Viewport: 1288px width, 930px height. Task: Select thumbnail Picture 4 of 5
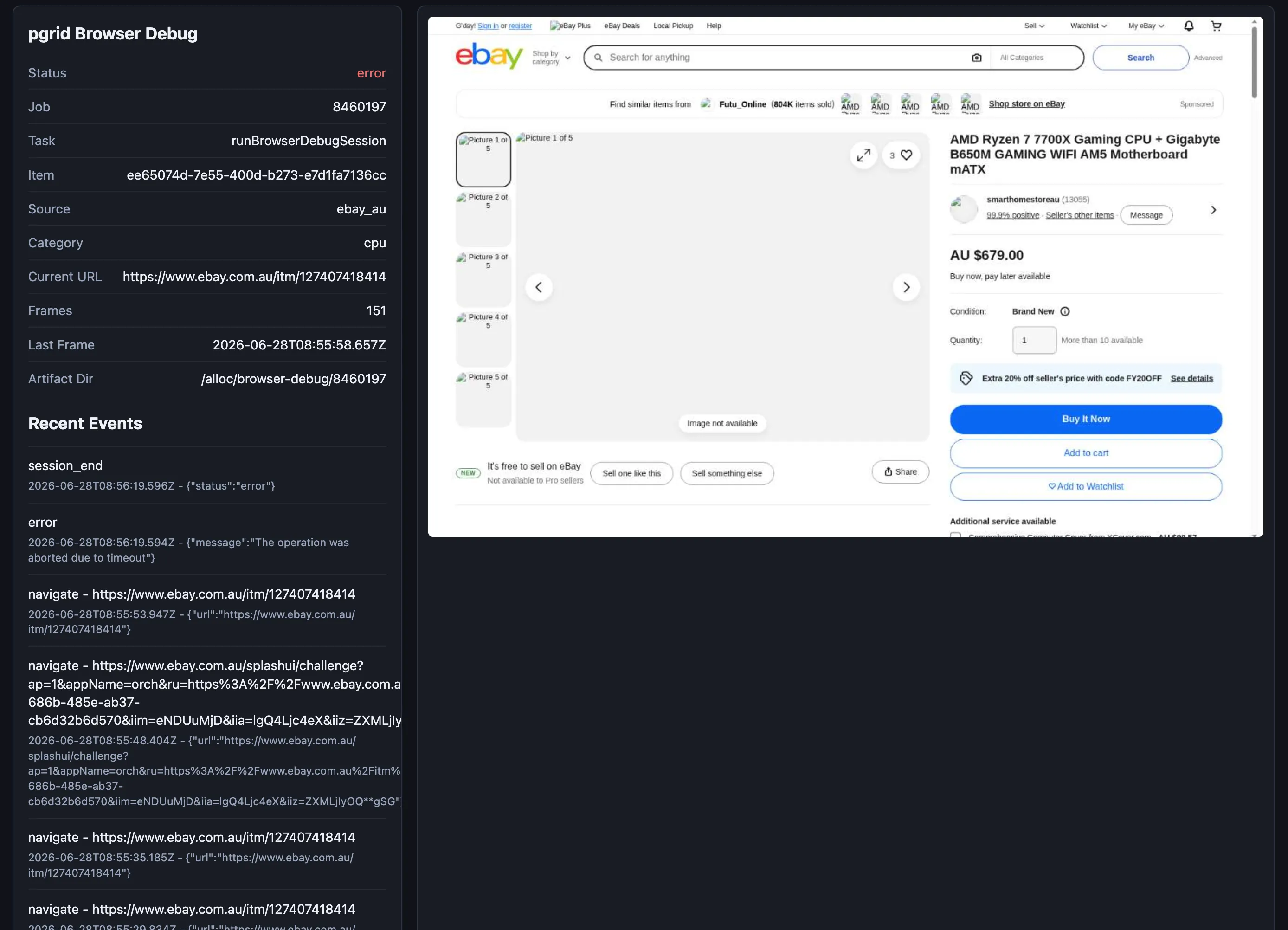point(483,339)
